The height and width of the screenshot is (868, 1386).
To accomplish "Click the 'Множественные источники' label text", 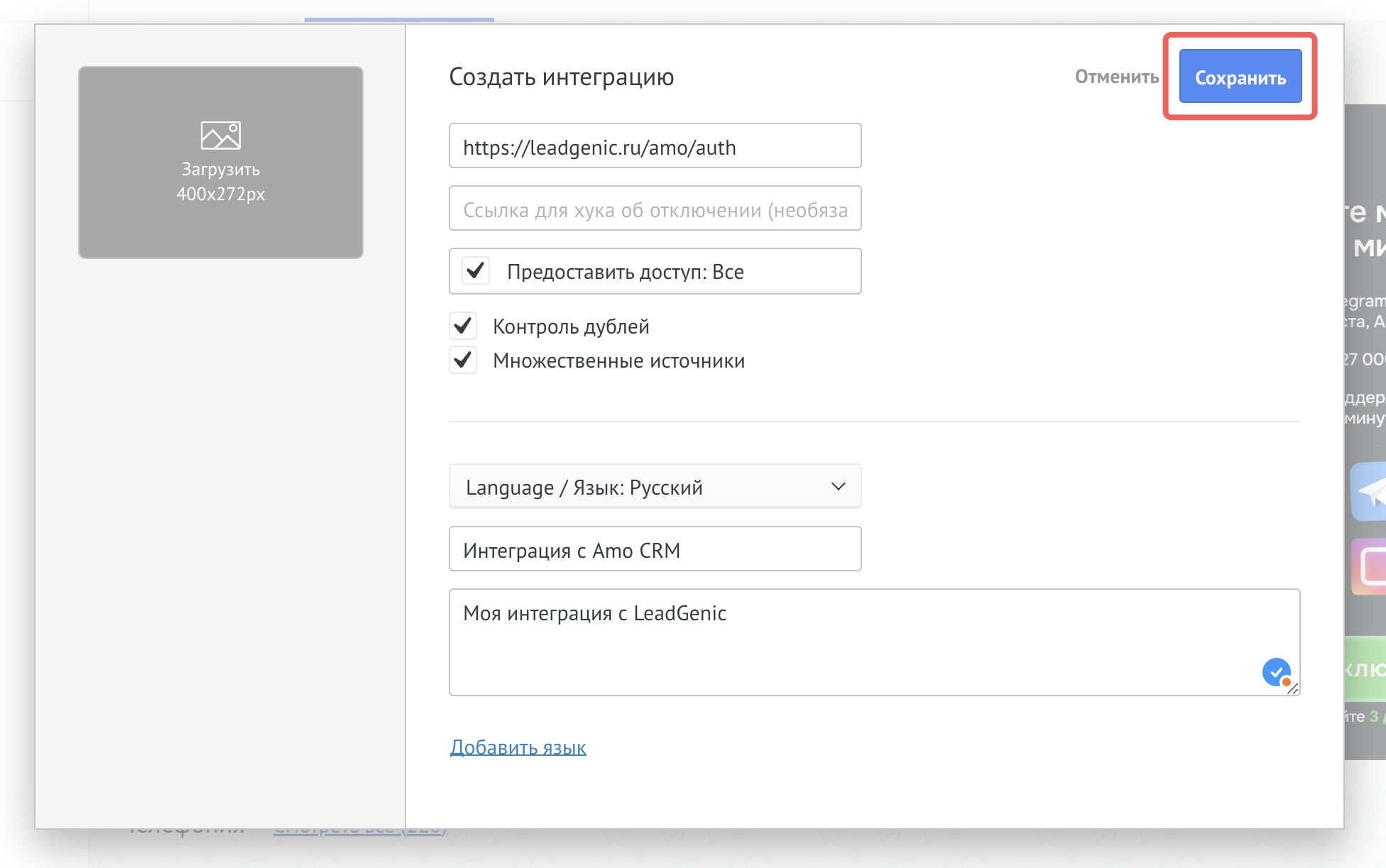I will (618, 361).
